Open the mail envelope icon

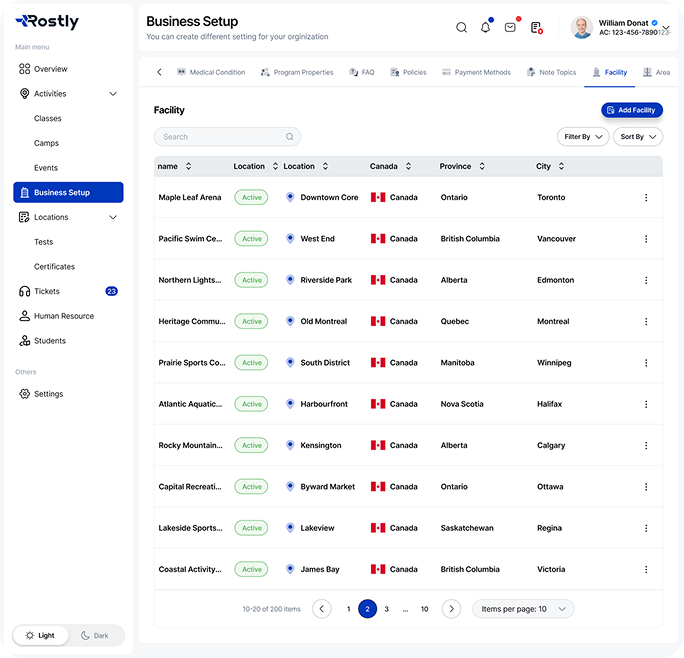[x=510, y=27]
